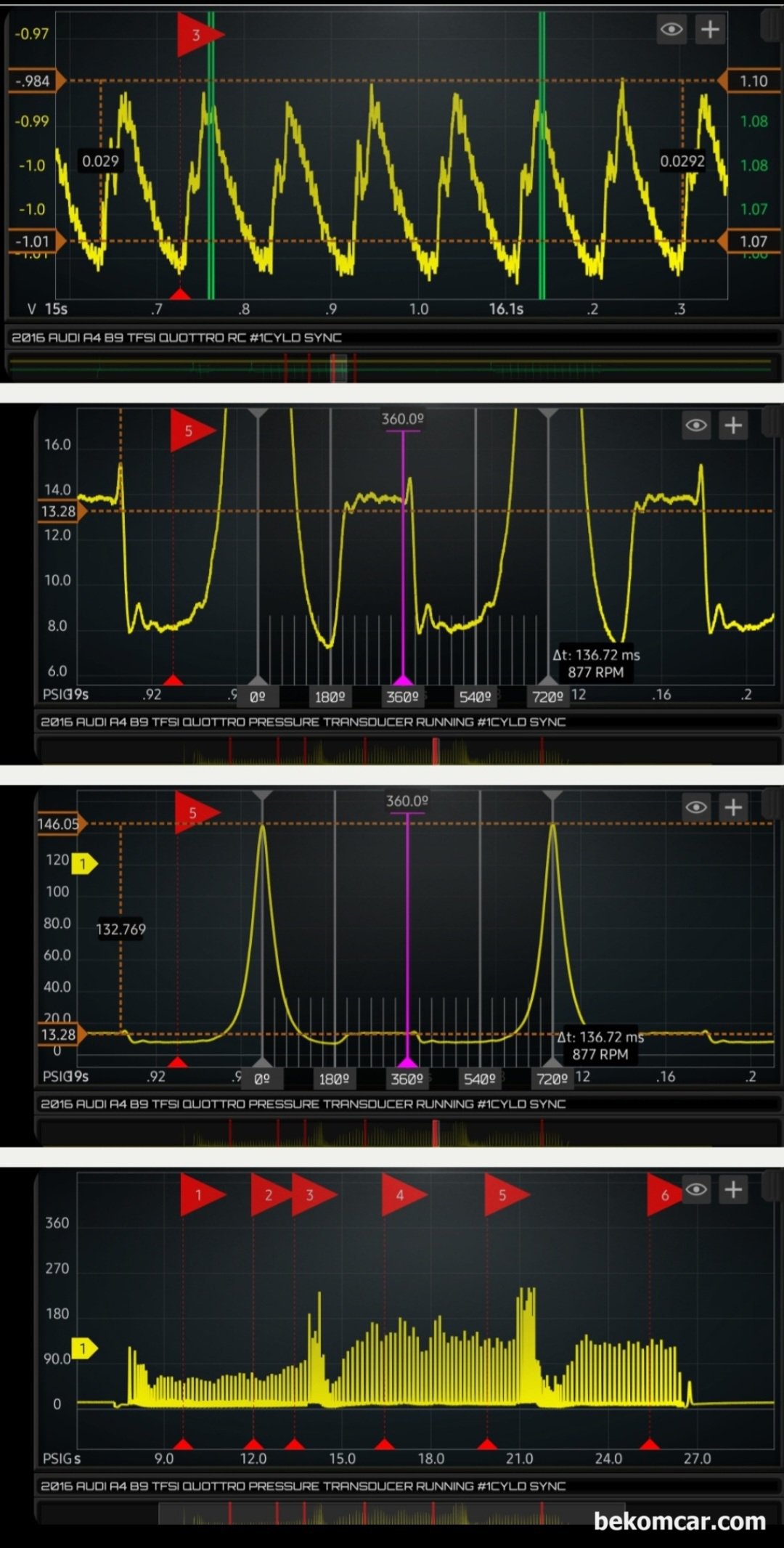Screen dimensions: 784x1548
Task: Click the 0.029 measurement label
Action: pos(100,161)
